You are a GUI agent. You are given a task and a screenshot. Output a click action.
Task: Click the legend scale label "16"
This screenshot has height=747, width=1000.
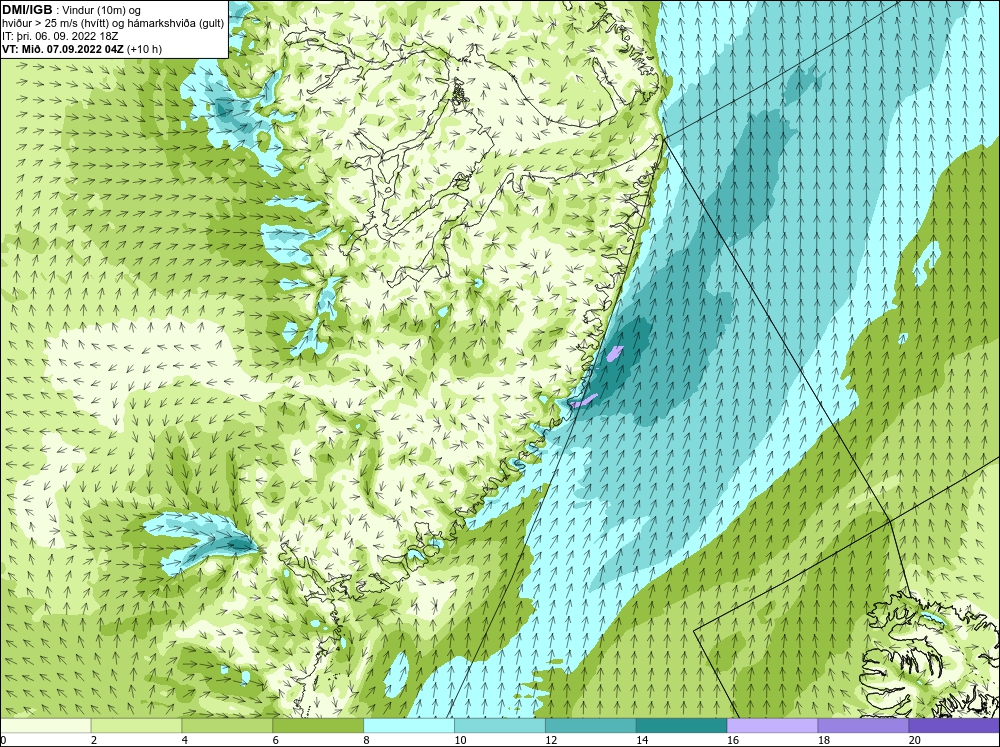(x=733, y=740)
